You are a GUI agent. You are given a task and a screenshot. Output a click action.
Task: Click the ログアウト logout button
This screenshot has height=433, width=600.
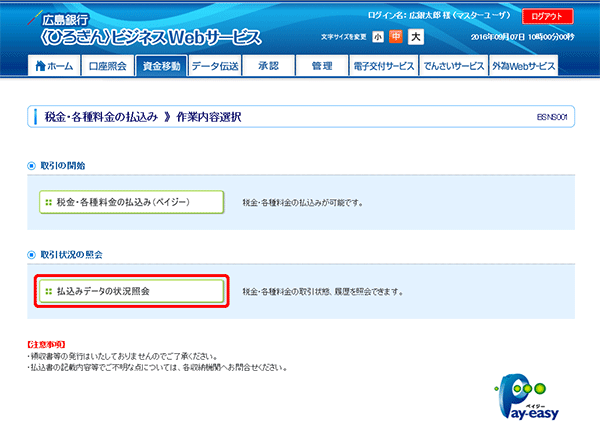(548, 16)
